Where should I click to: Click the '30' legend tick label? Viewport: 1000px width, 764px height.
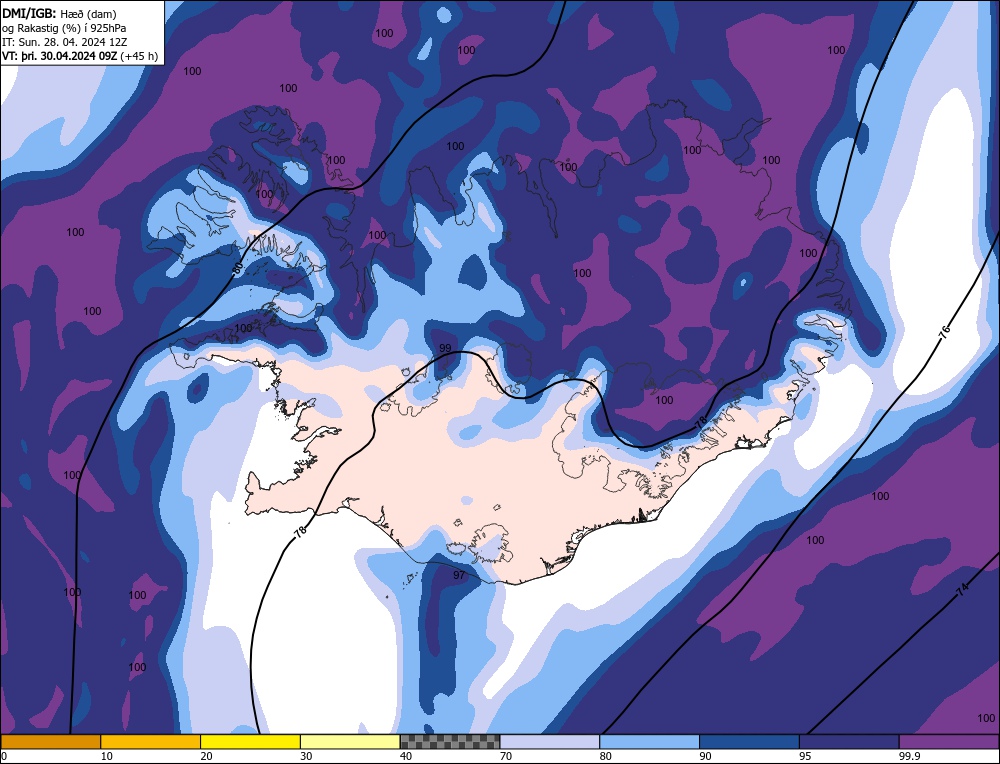306,756
